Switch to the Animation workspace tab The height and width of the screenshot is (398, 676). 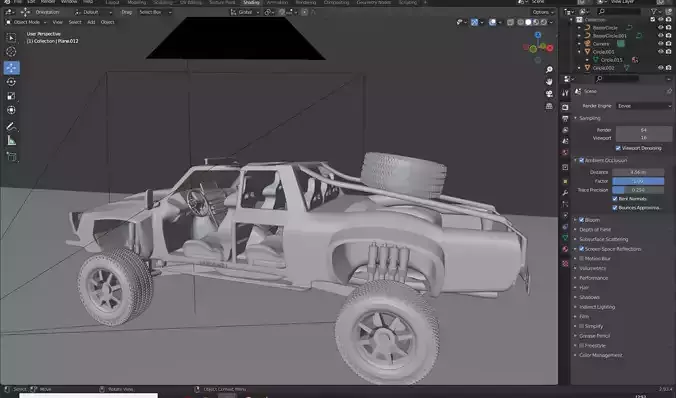277,3
